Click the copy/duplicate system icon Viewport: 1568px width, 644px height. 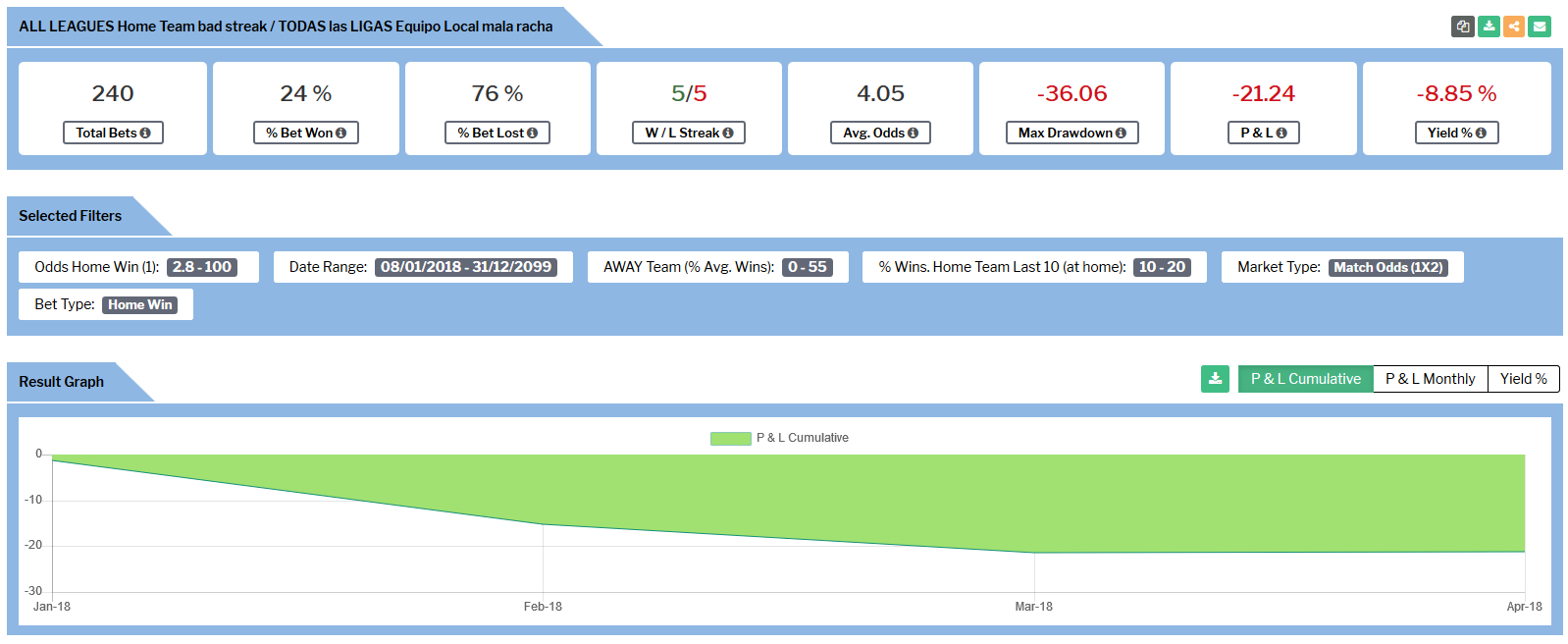coord(1463,27)
